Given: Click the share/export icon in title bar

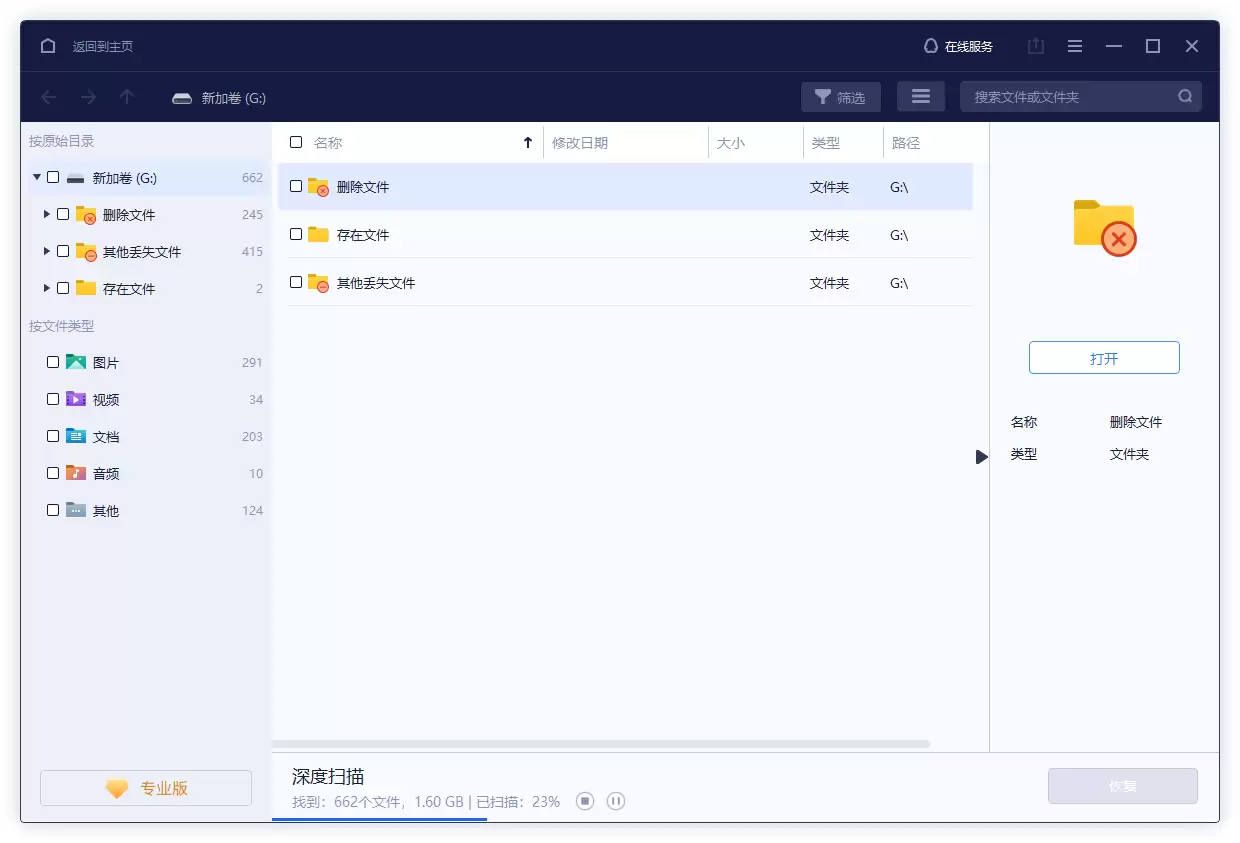Looking at the screenshot, I should pyautogui.click(x=1036, y=46).
